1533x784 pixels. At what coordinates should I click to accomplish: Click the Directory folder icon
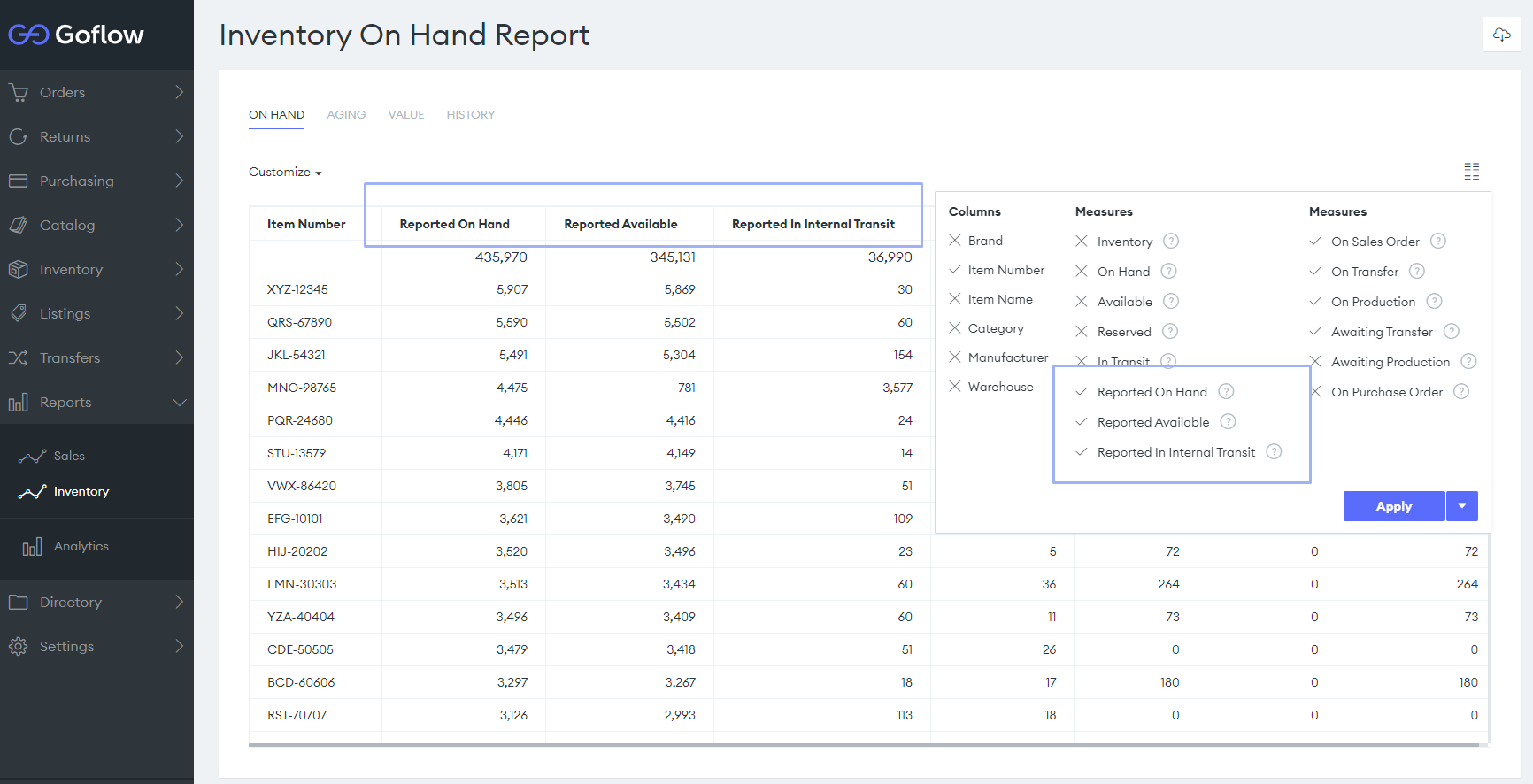(x=19, y=602)
